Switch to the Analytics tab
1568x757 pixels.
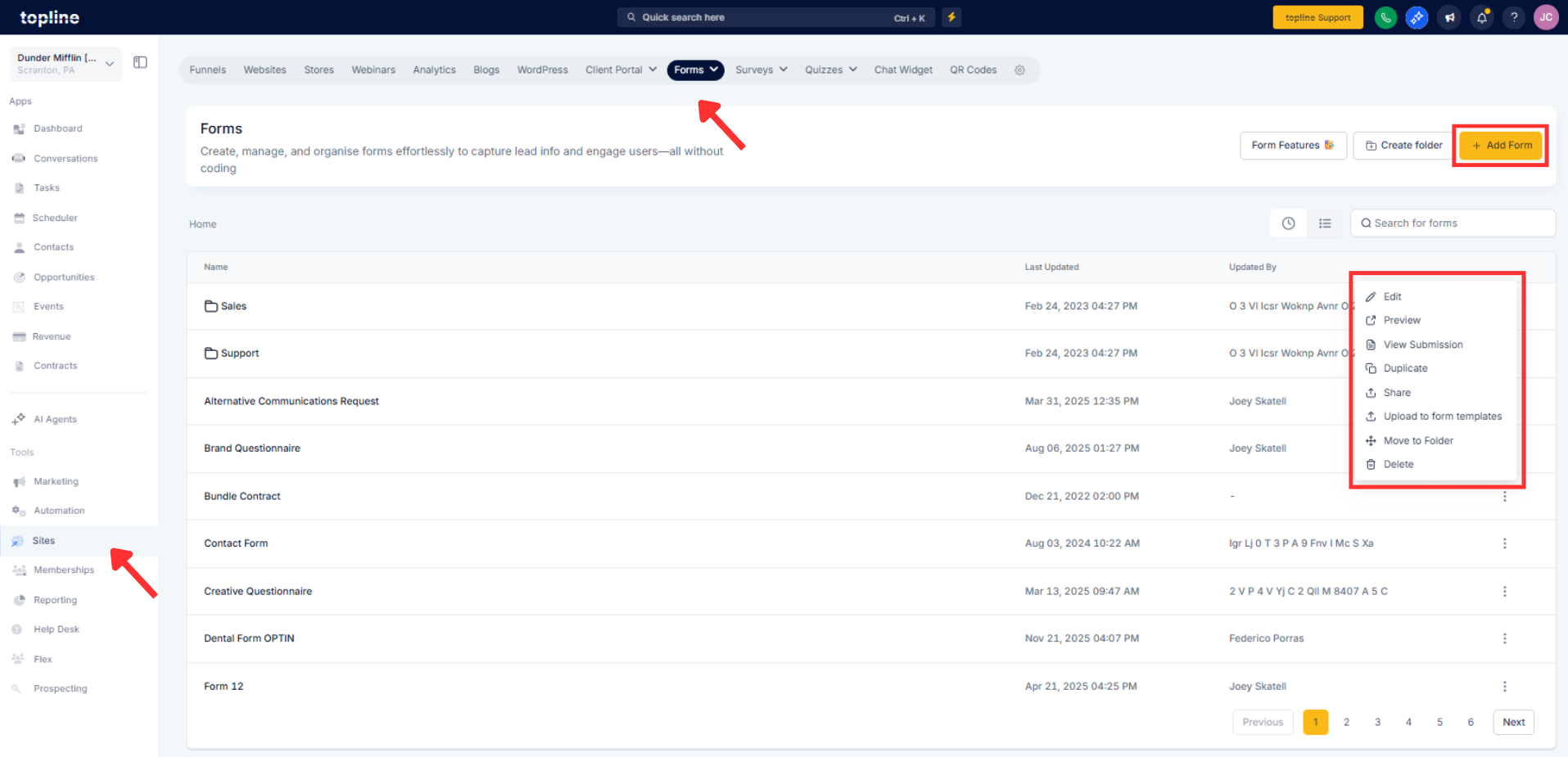(434, 70)
